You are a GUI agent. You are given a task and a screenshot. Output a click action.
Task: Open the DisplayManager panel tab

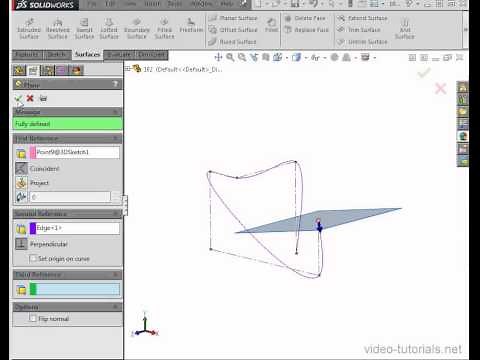coord(76,70)
